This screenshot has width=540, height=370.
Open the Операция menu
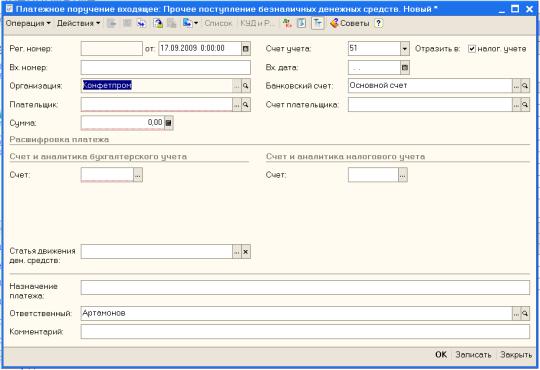[x=28, y=23]
